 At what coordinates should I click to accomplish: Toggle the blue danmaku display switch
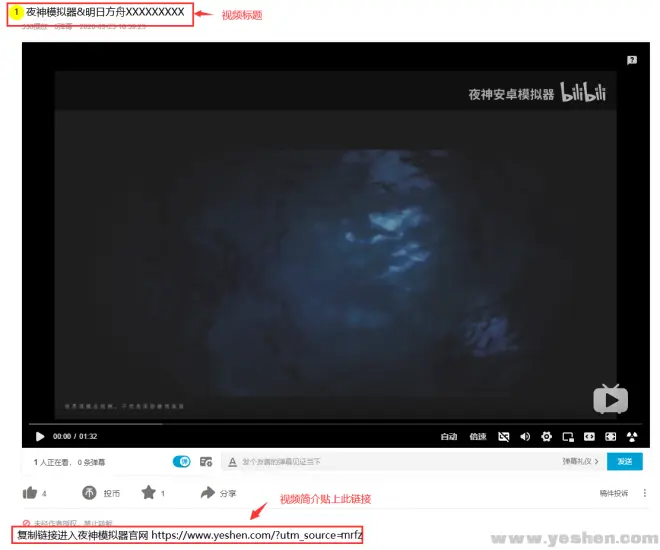(x=181, y=462)
